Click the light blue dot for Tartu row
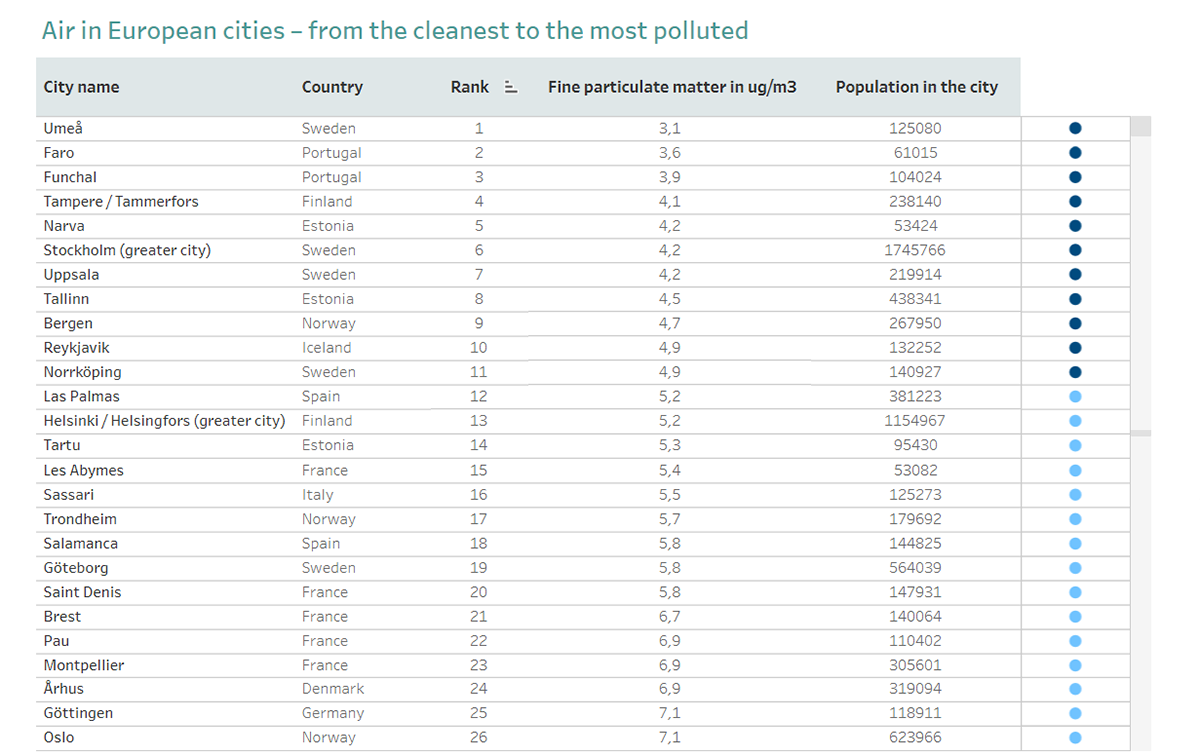 pyautogui.click(x=1075, y=445)
